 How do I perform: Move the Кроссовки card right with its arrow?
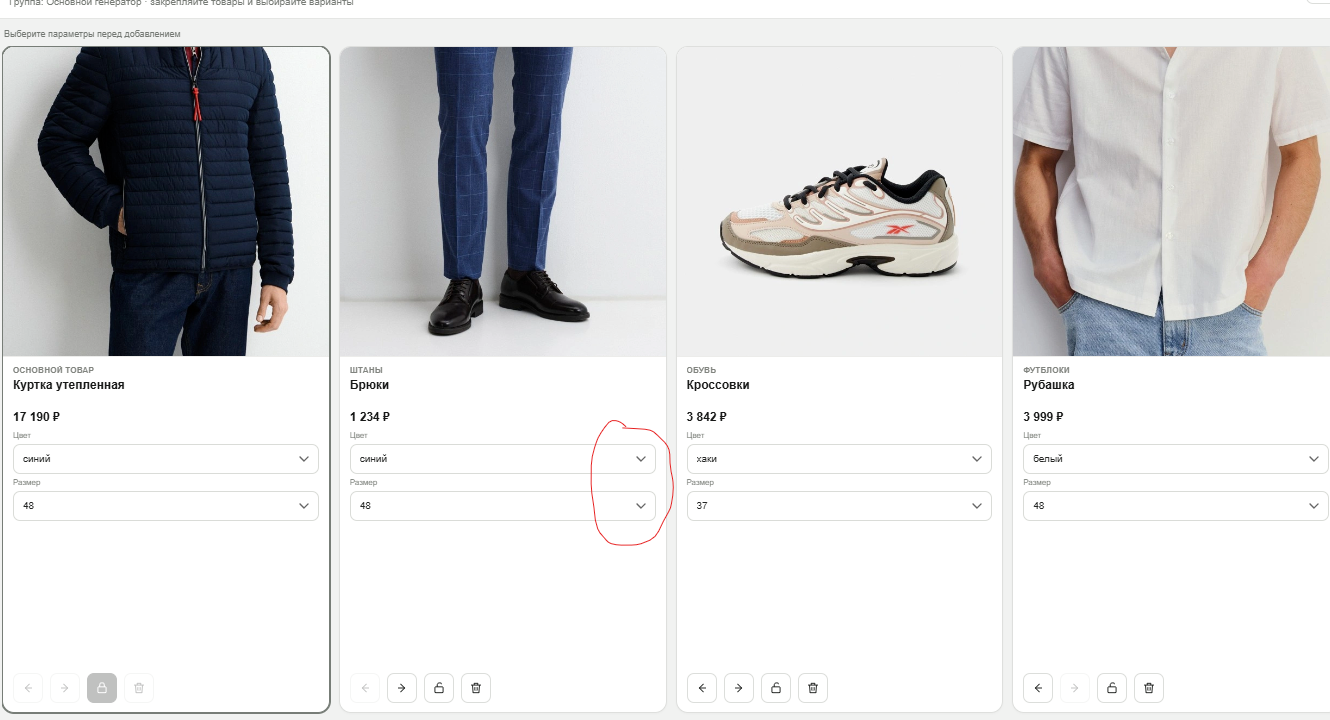coord(739,688)
